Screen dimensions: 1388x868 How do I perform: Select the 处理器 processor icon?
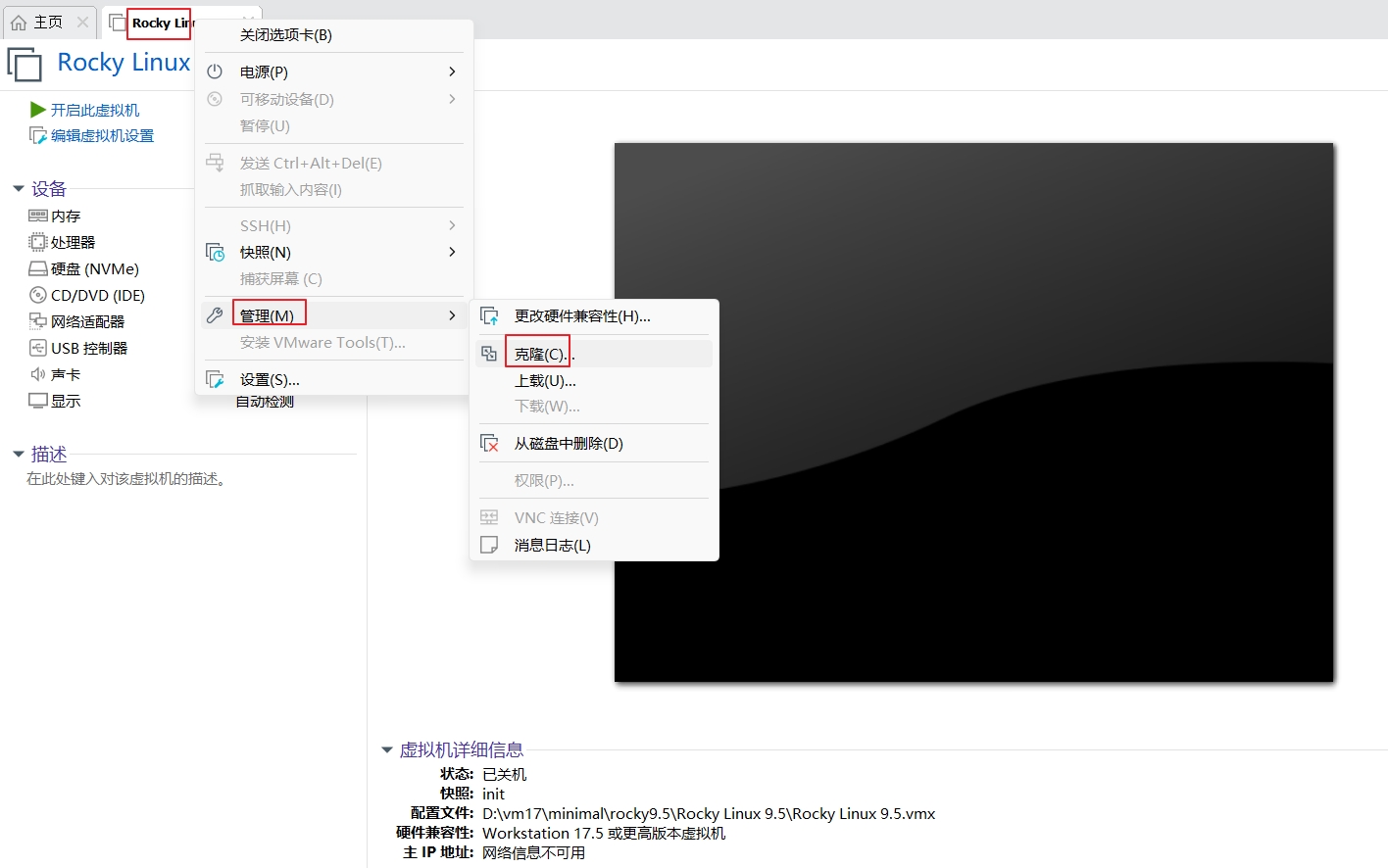click(38, 242)
